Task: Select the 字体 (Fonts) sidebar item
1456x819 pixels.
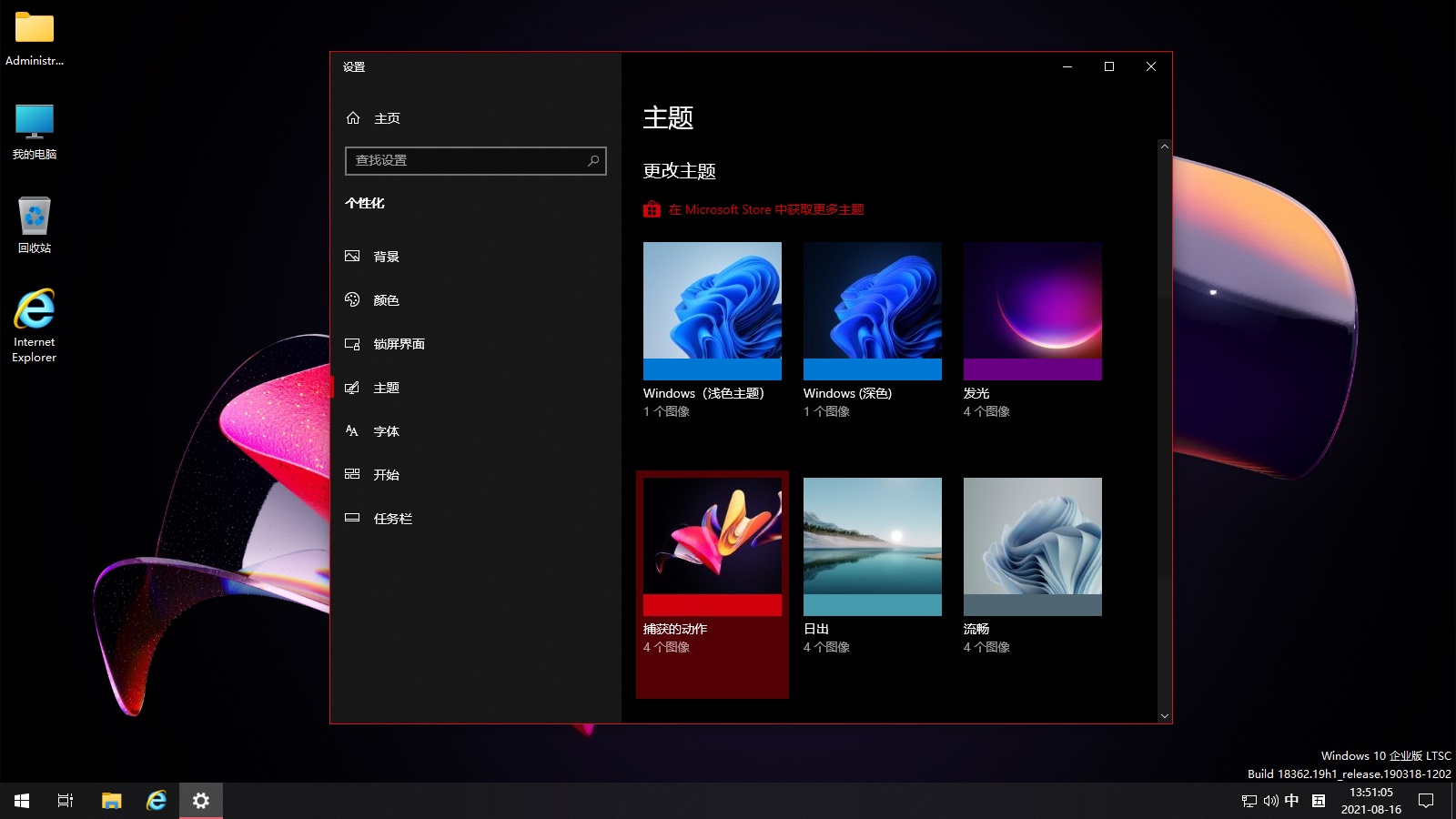Action: tap(386, 431)
